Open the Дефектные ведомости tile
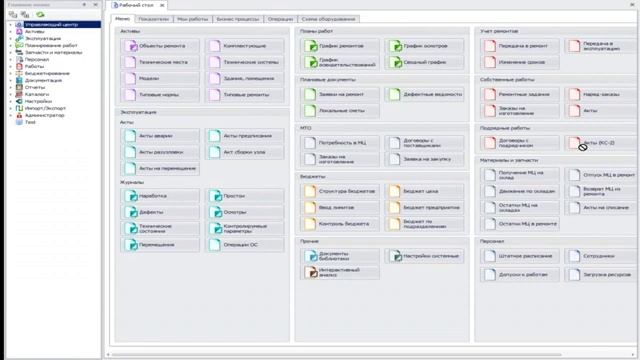The image size is (640, 360). click(x=424, y=94)
